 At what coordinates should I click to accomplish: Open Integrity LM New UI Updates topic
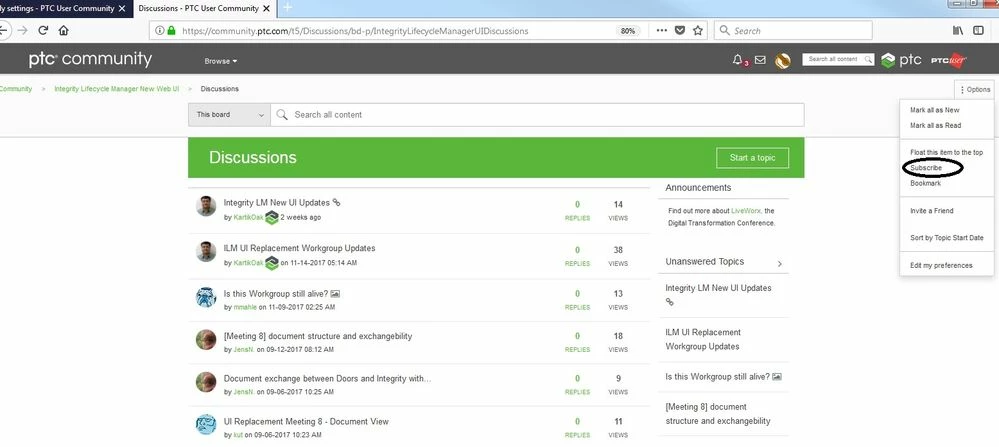(277, 202)
